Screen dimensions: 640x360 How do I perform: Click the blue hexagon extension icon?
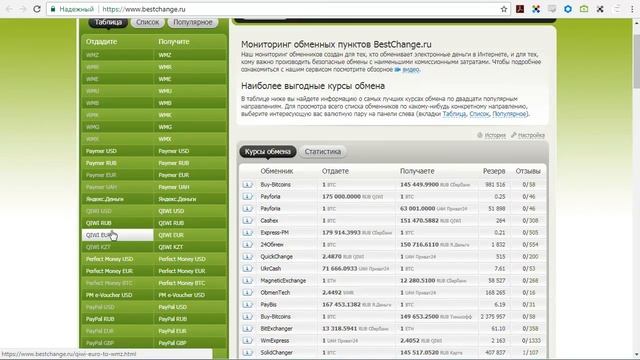click(568, 9)
